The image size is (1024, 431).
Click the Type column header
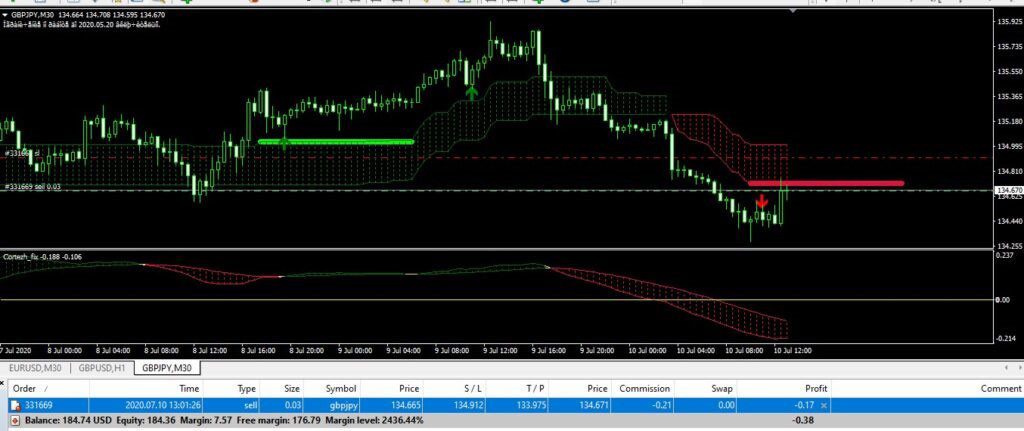click(x=231, y=389)
